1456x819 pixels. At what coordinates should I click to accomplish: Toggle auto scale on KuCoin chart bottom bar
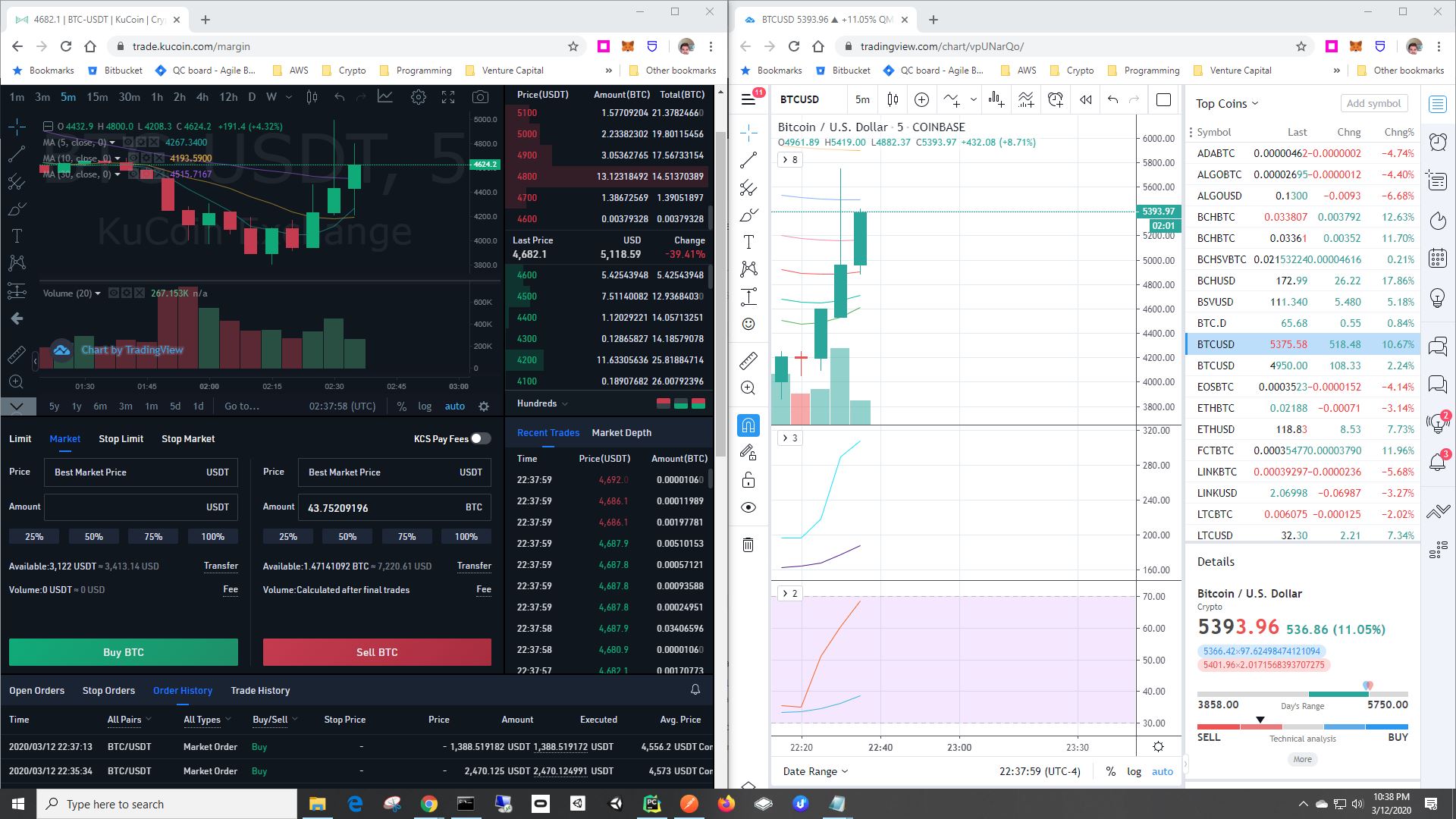455,406
